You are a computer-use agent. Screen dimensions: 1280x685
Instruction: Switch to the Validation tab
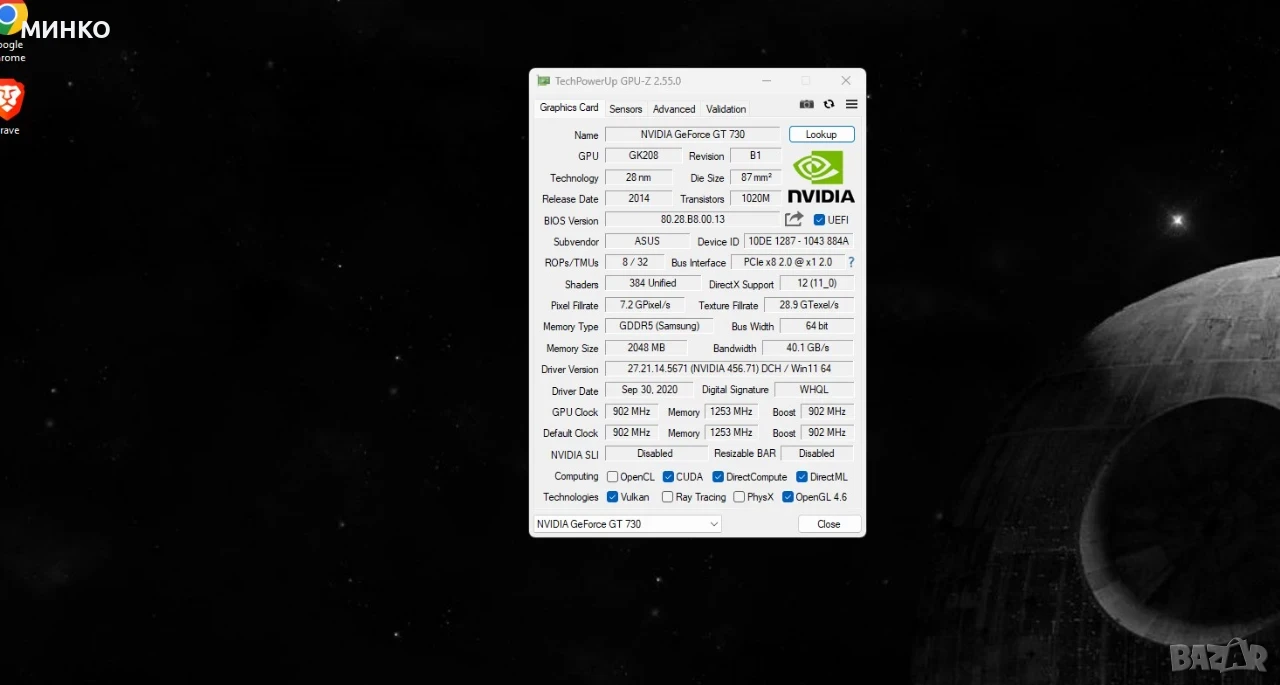tap(726, 109)
